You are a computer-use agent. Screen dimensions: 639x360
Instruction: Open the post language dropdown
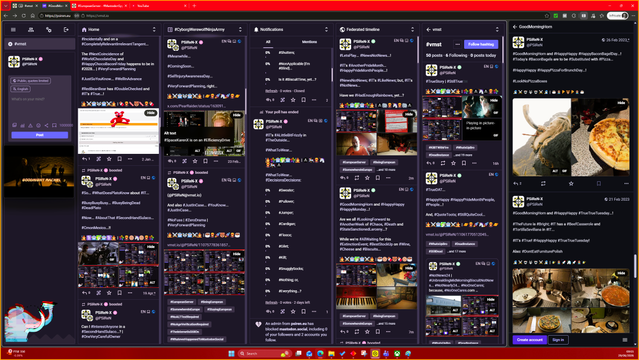tap(21, 89)
